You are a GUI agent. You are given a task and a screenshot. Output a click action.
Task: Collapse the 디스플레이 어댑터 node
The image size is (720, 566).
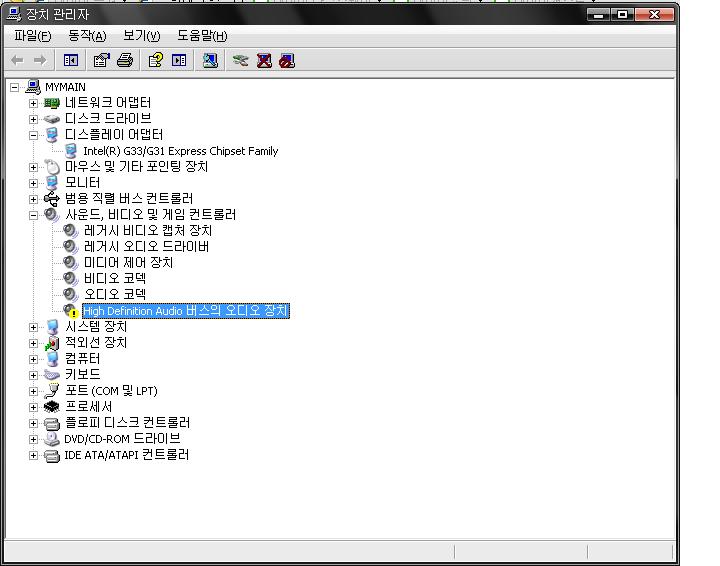tap(33, 135)
